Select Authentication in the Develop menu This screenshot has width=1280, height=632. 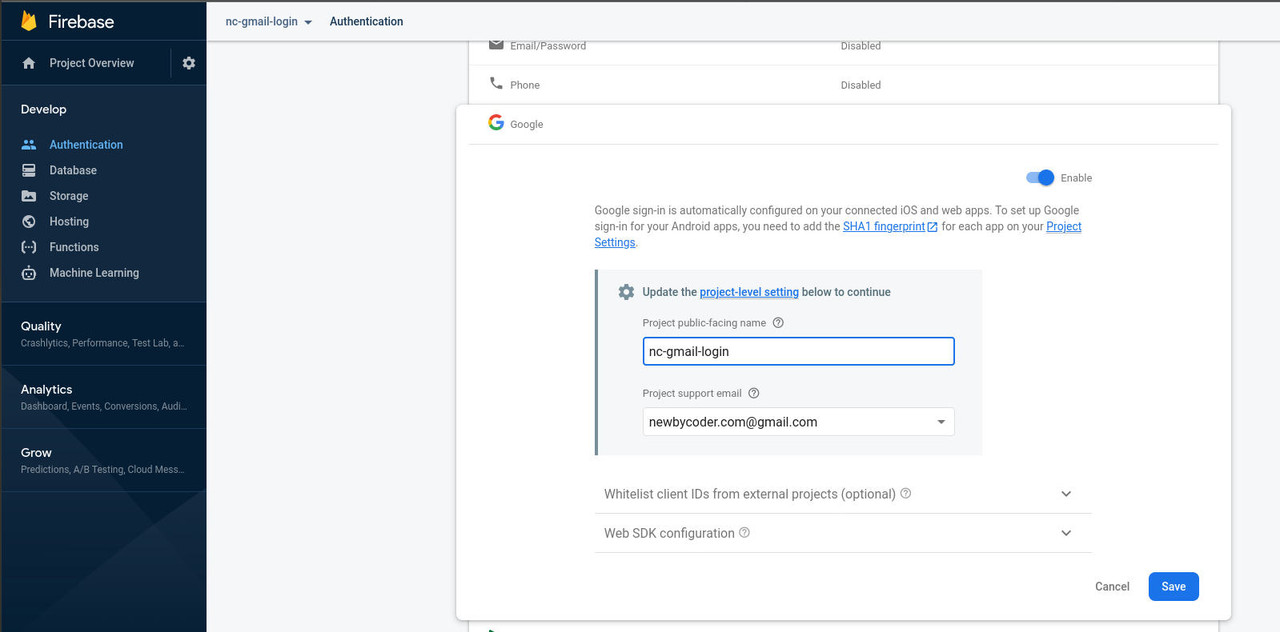(86, 145)
